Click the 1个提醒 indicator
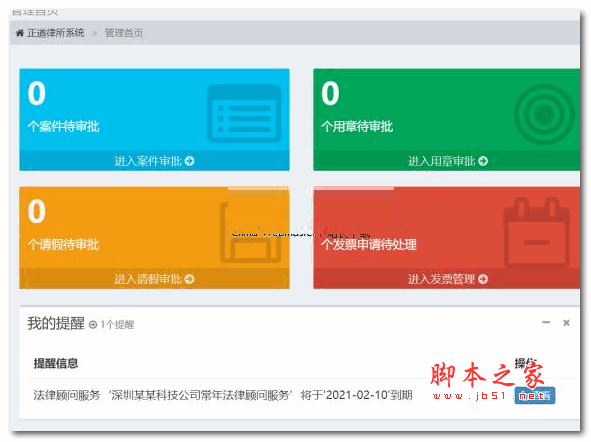 117,325
